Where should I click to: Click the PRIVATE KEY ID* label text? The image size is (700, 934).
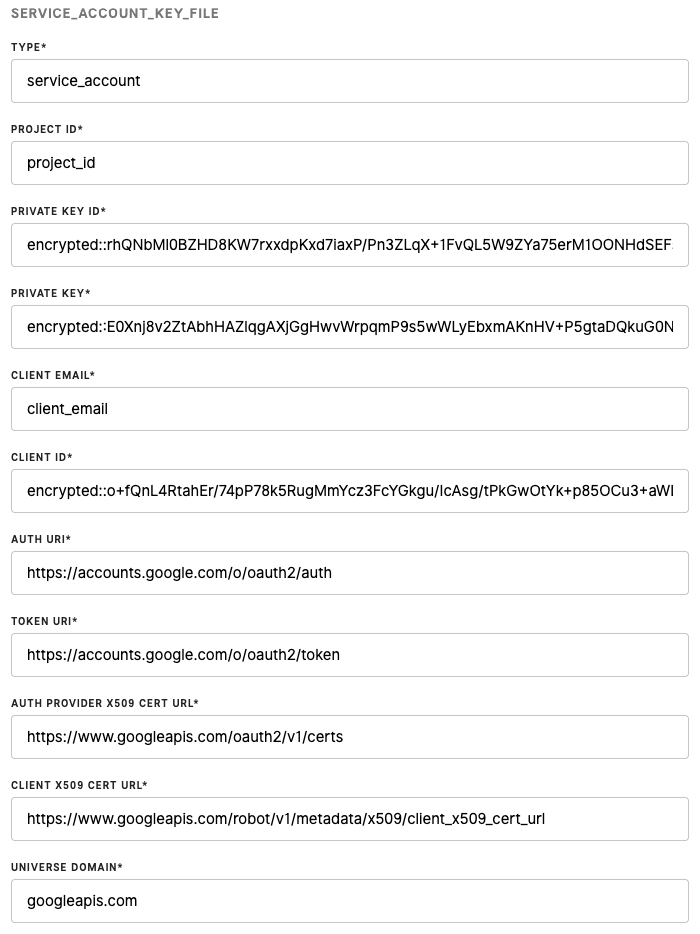click(58, 212)
